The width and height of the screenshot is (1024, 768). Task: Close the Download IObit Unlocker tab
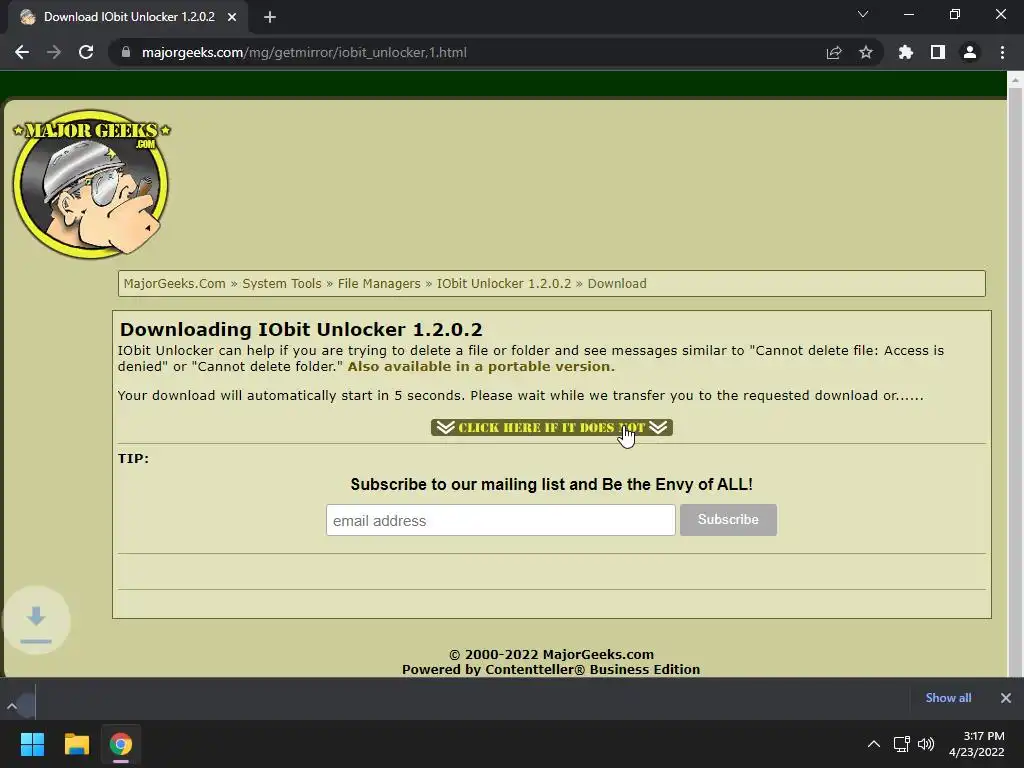tap(232, 17)
